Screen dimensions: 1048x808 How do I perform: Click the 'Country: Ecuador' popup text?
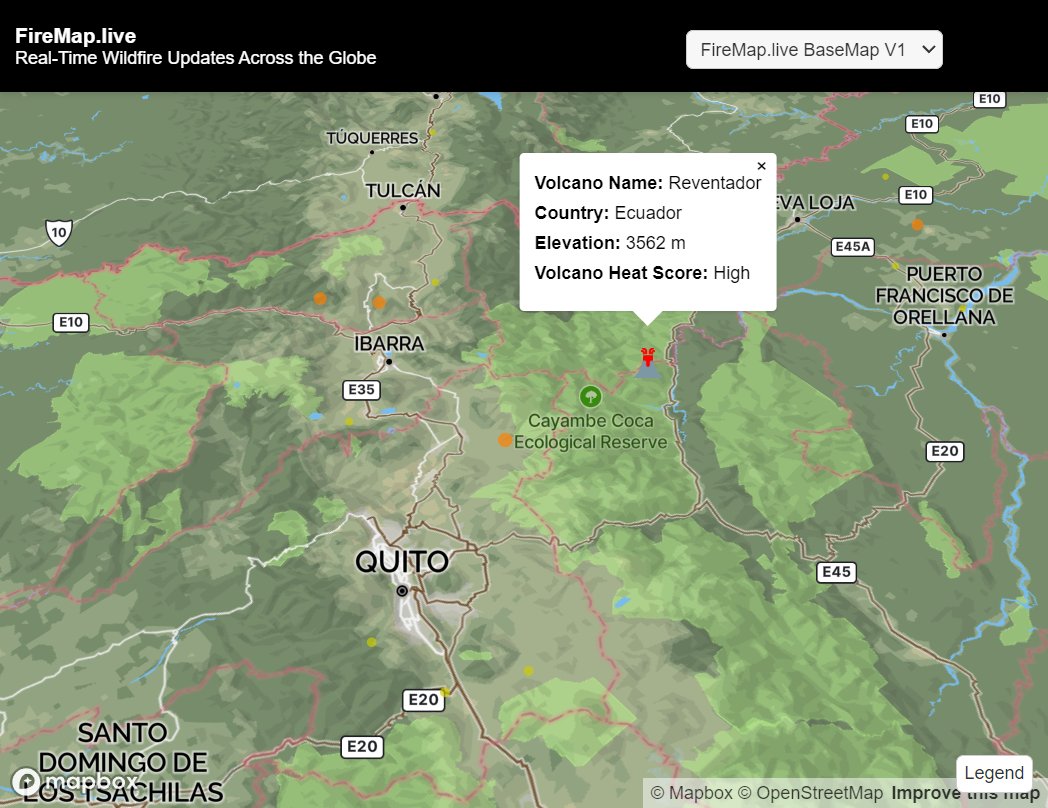click(x=608, y=213)
